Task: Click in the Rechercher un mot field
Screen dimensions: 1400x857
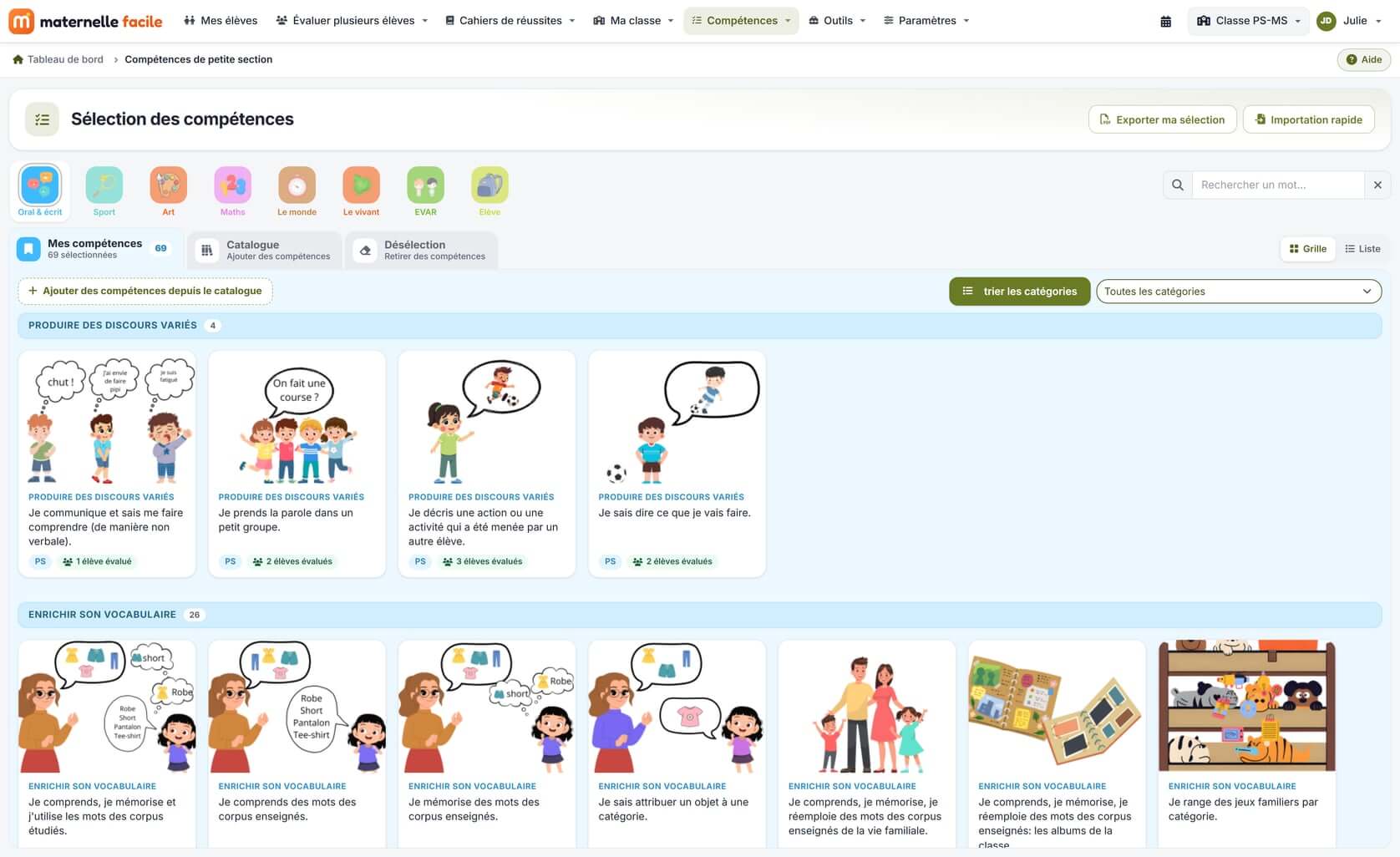Action: pyautogui.click(x=1278, y=185)
